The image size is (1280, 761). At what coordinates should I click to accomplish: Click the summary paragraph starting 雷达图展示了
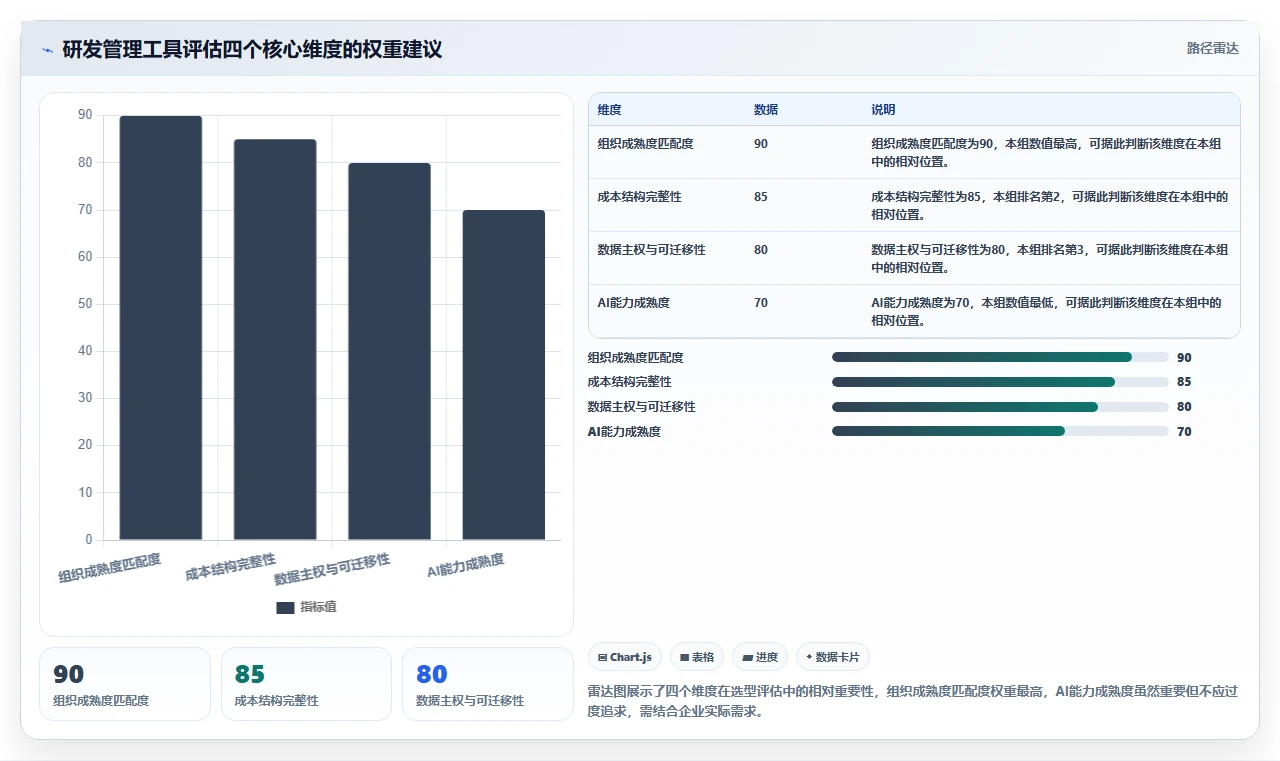(912, 702)
